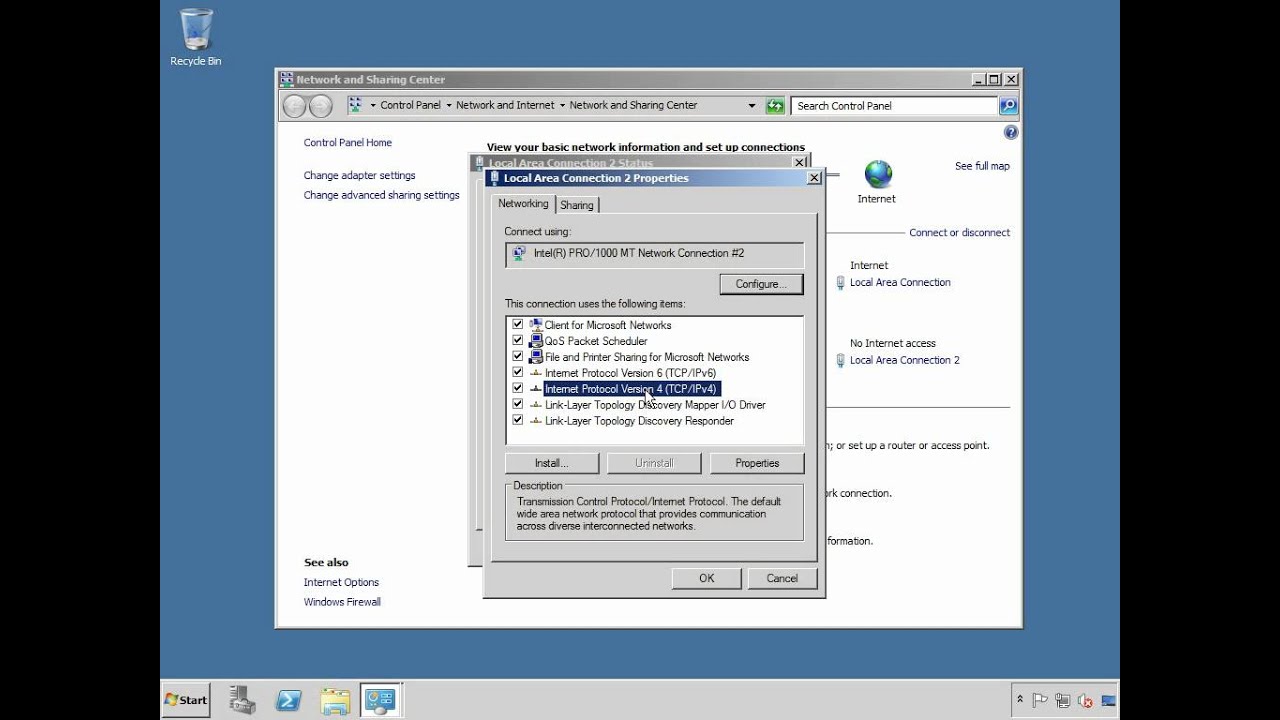The height and width of the screenshot is (720, 1280).
Task: Open the Local Area Connection 2 link
Action: 905,360
